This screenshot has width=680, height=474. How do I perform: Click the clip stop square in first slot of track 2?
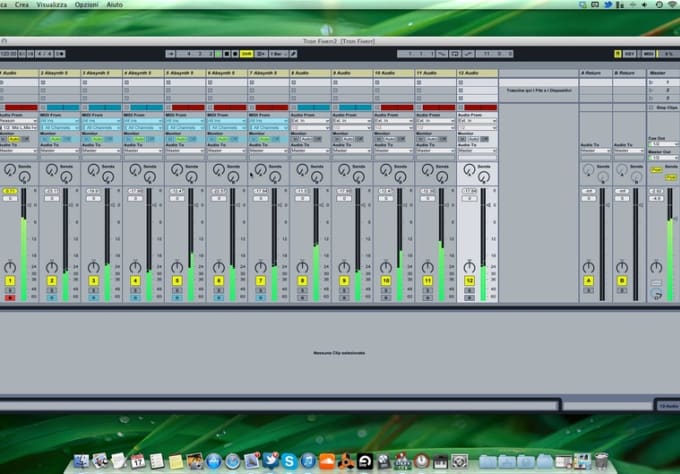(x=43, y=82)
